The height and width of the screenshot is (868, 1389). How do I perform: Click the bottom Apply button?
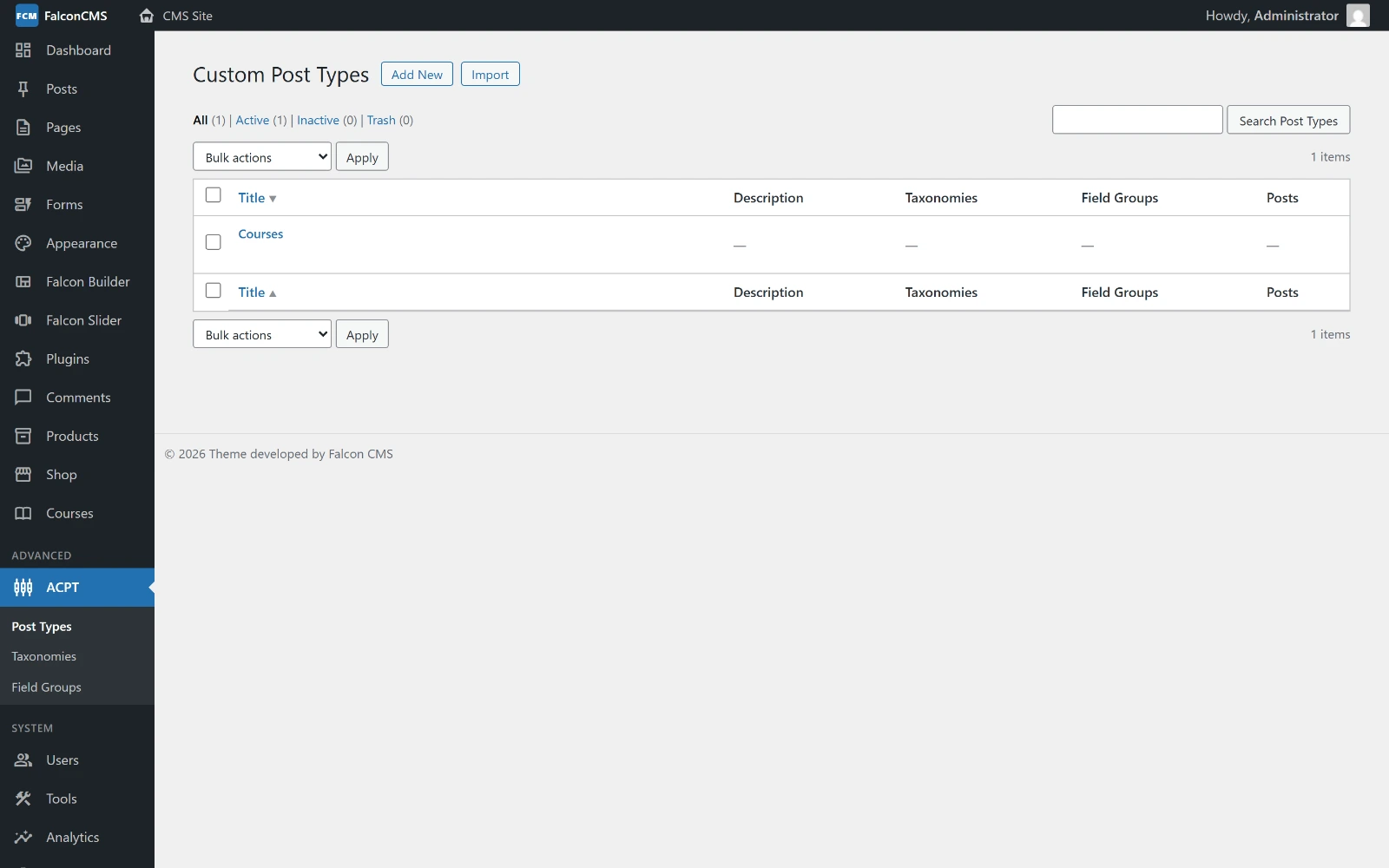pyautogui.click(x=362, y=334)
